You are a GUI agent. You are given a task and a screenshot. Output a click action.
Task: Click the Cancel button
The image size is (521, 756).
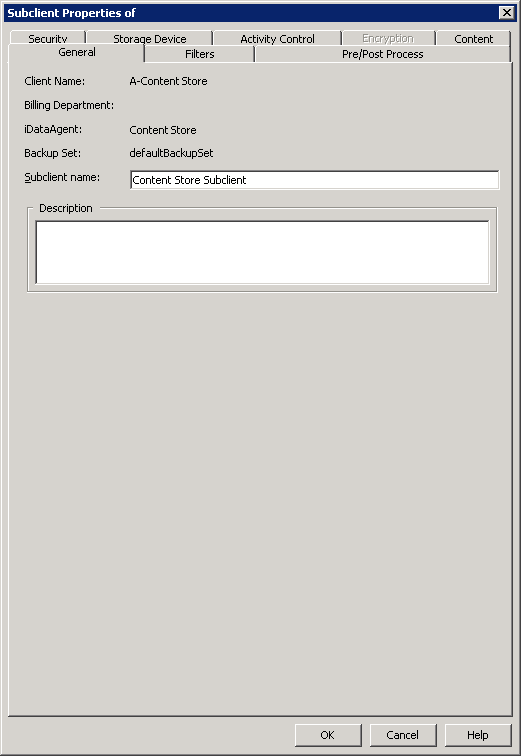403,735
